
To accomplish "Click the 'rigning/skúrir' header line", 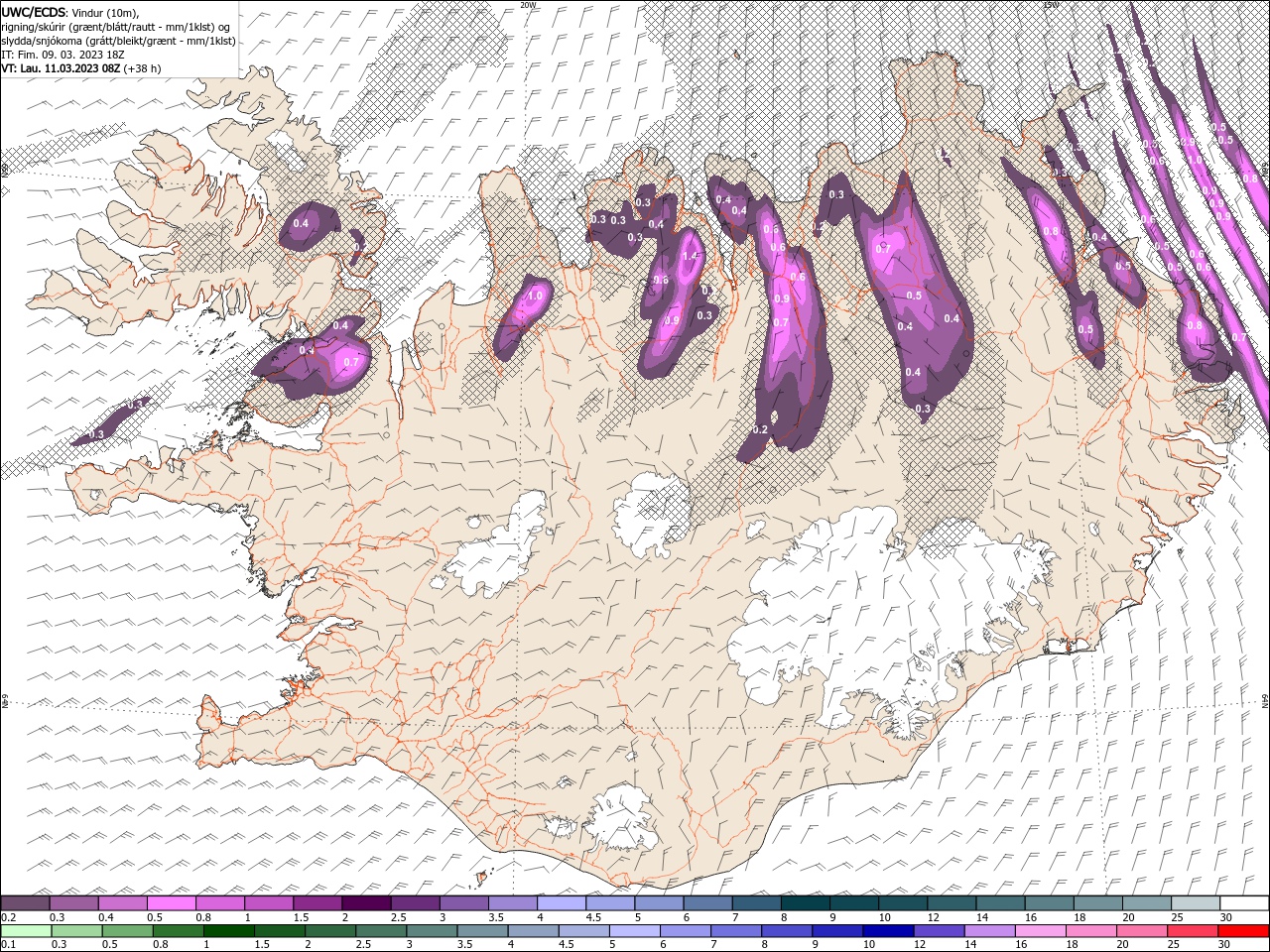I will point(117,26).
